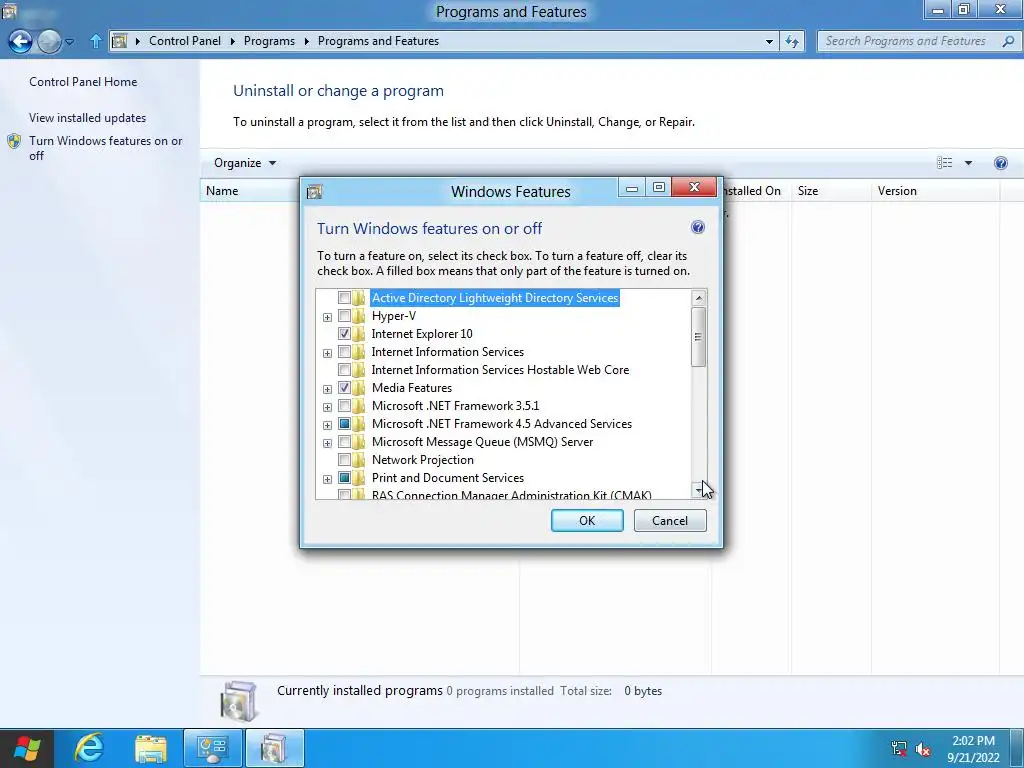1024x768 pixels.
Task: Expand Print and Document Services node
Action: tap(327, 479)
